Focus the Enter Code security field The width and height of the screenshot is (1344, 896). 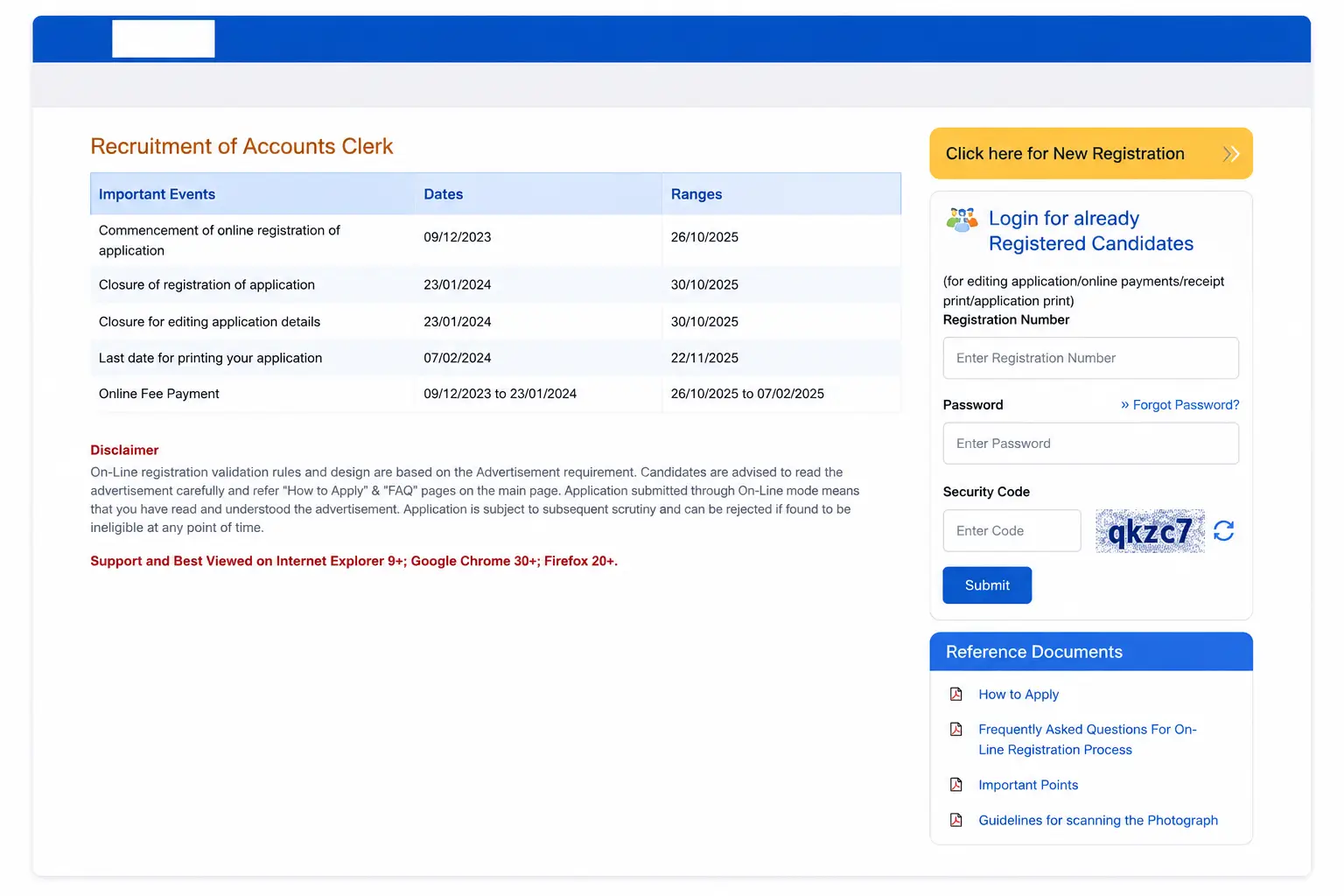click(1012, 531)
